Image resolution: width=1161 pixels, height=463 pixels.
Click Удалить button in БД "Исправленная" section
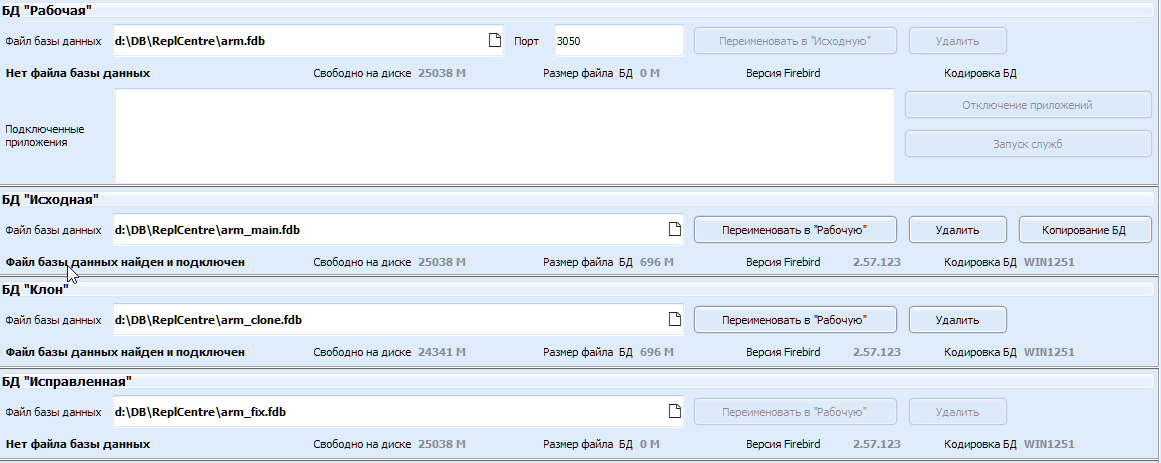(957, 411)
